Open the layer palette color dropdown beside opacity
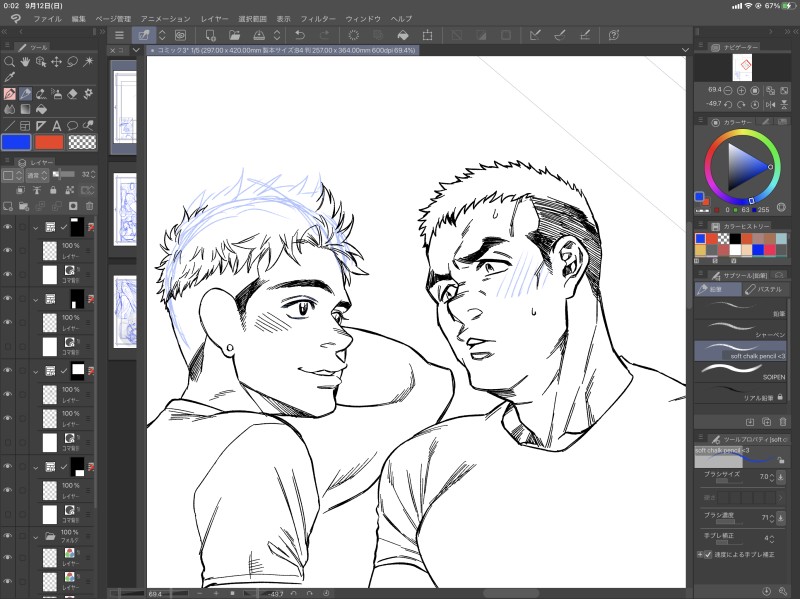Viewport: 800px width, 599px height. click(x=11, y=175)
